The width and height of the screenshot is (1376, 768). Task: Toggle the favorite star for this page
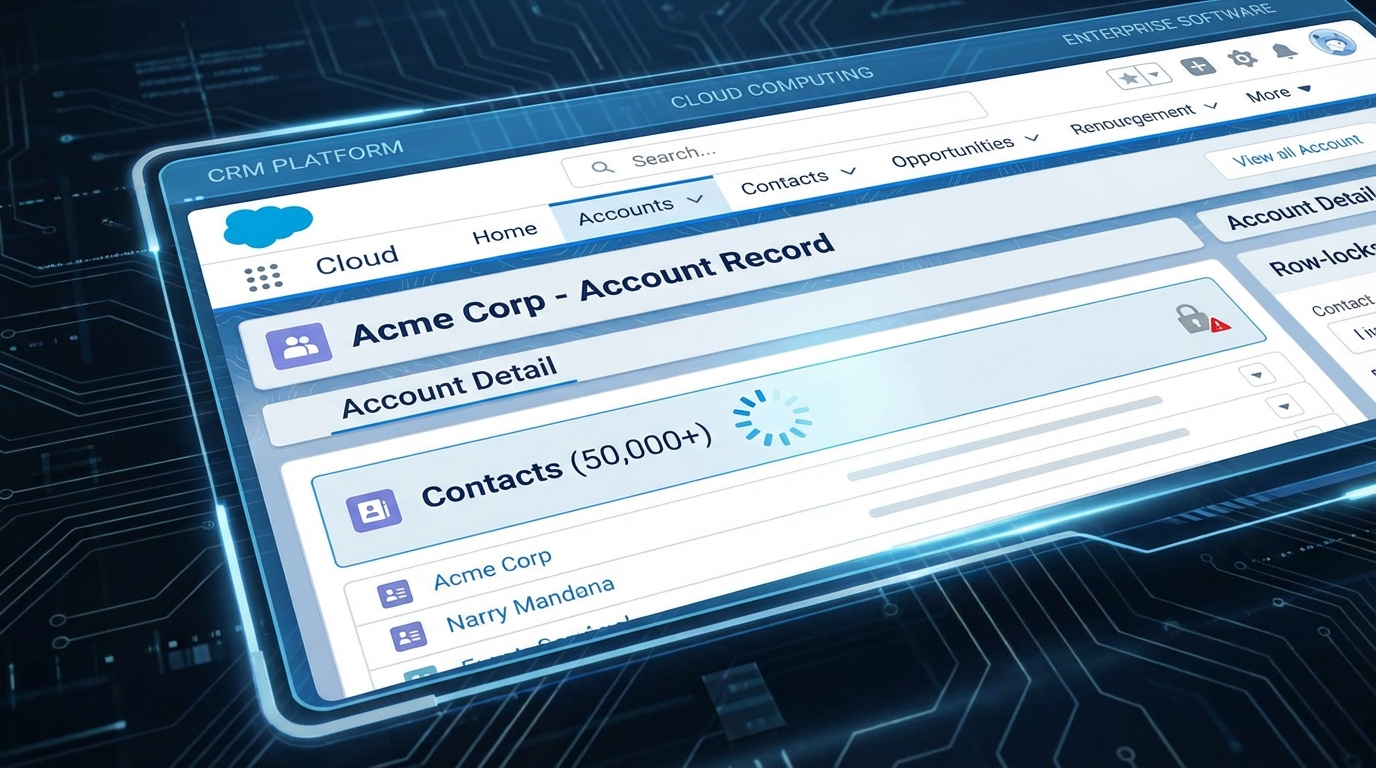click(x=1130, y=76)
